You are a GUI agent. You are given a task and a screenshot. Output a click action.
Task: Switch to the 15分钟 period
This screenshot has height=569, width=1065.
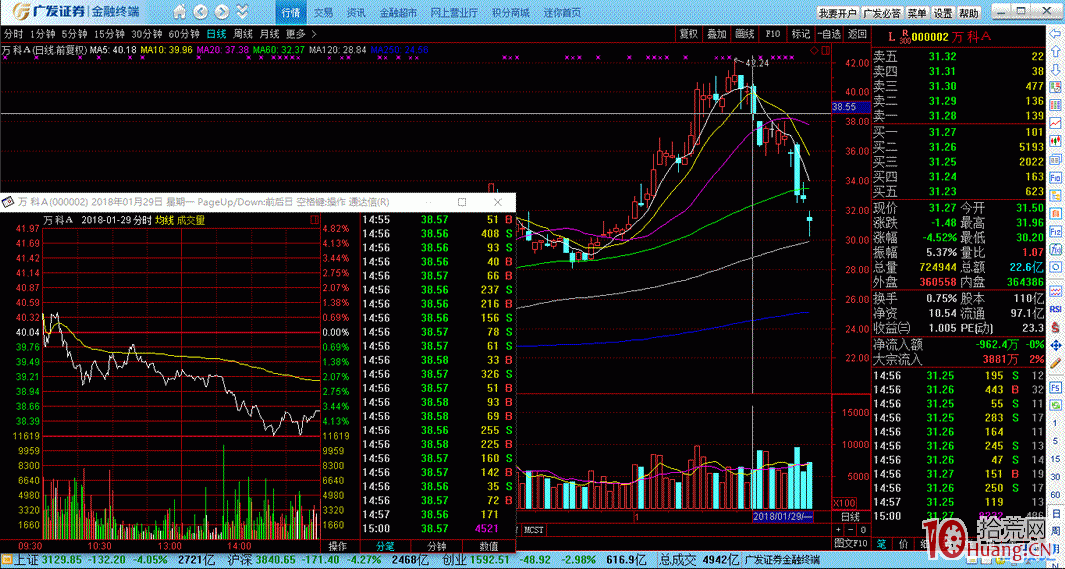tap(109, 34)
